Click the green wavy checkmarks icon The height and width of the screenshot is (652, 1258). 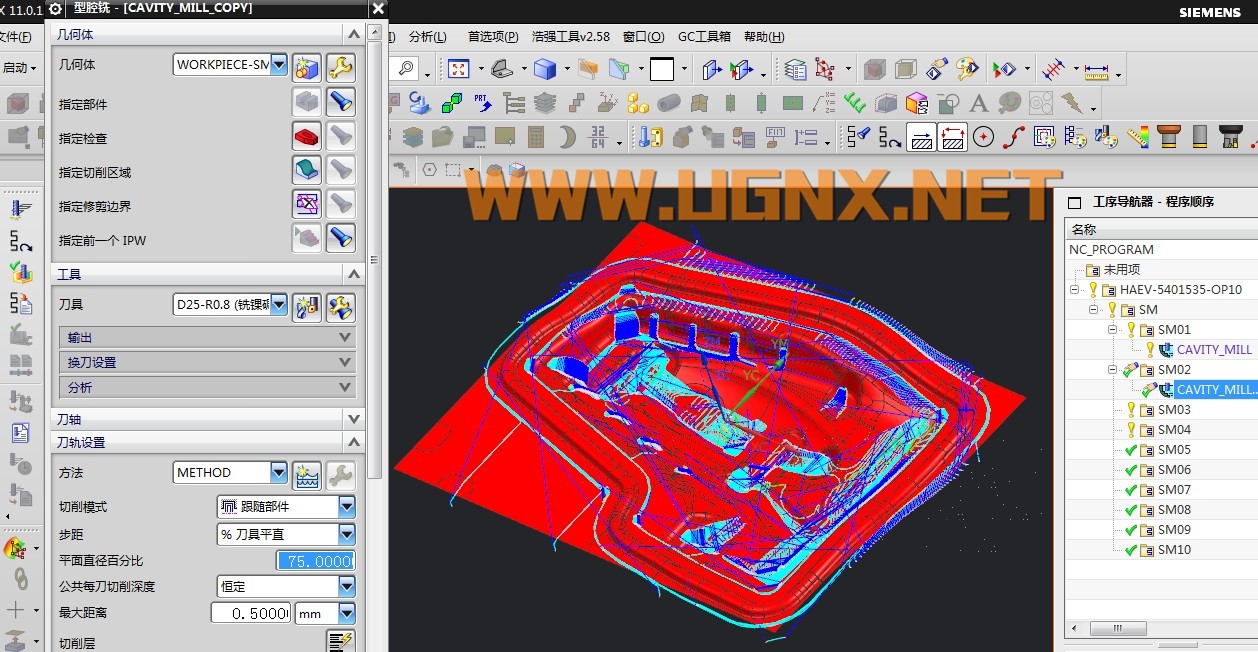[x=854, y=103]
